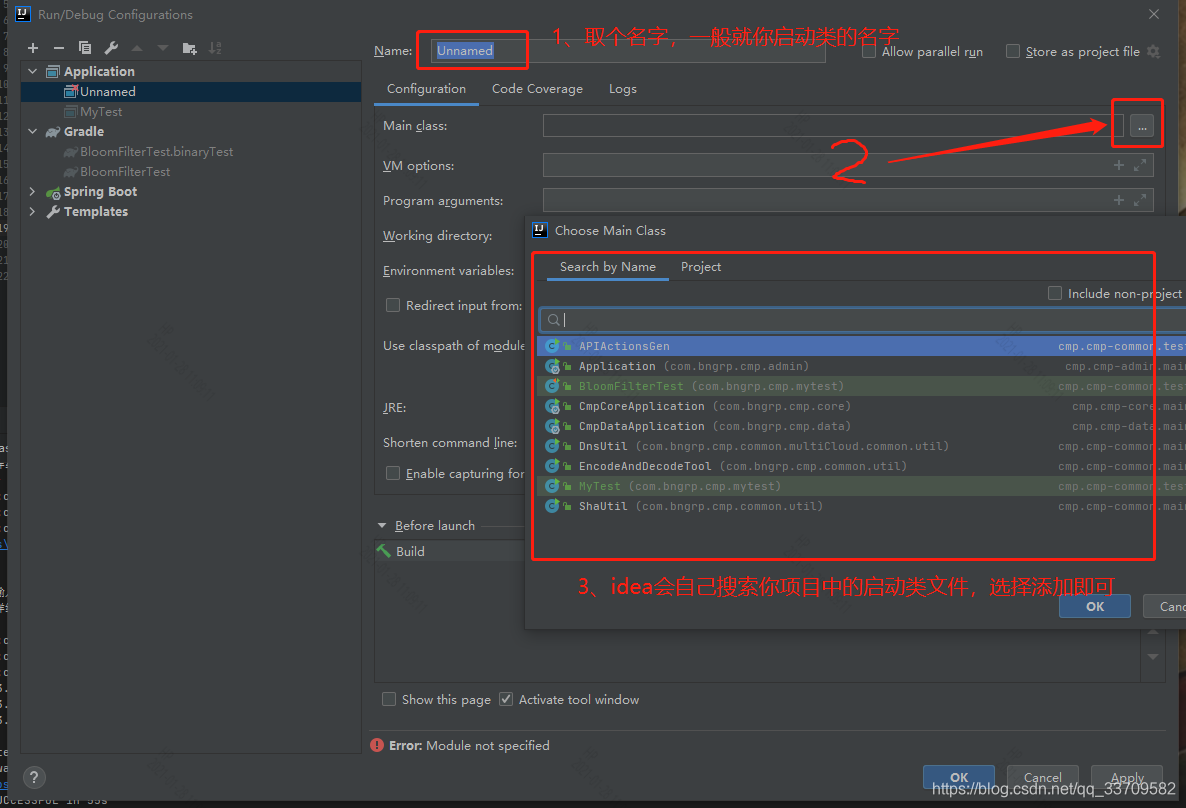Expand the Program arguments field
This screenshot has height=808, width=1186.
1140,200
